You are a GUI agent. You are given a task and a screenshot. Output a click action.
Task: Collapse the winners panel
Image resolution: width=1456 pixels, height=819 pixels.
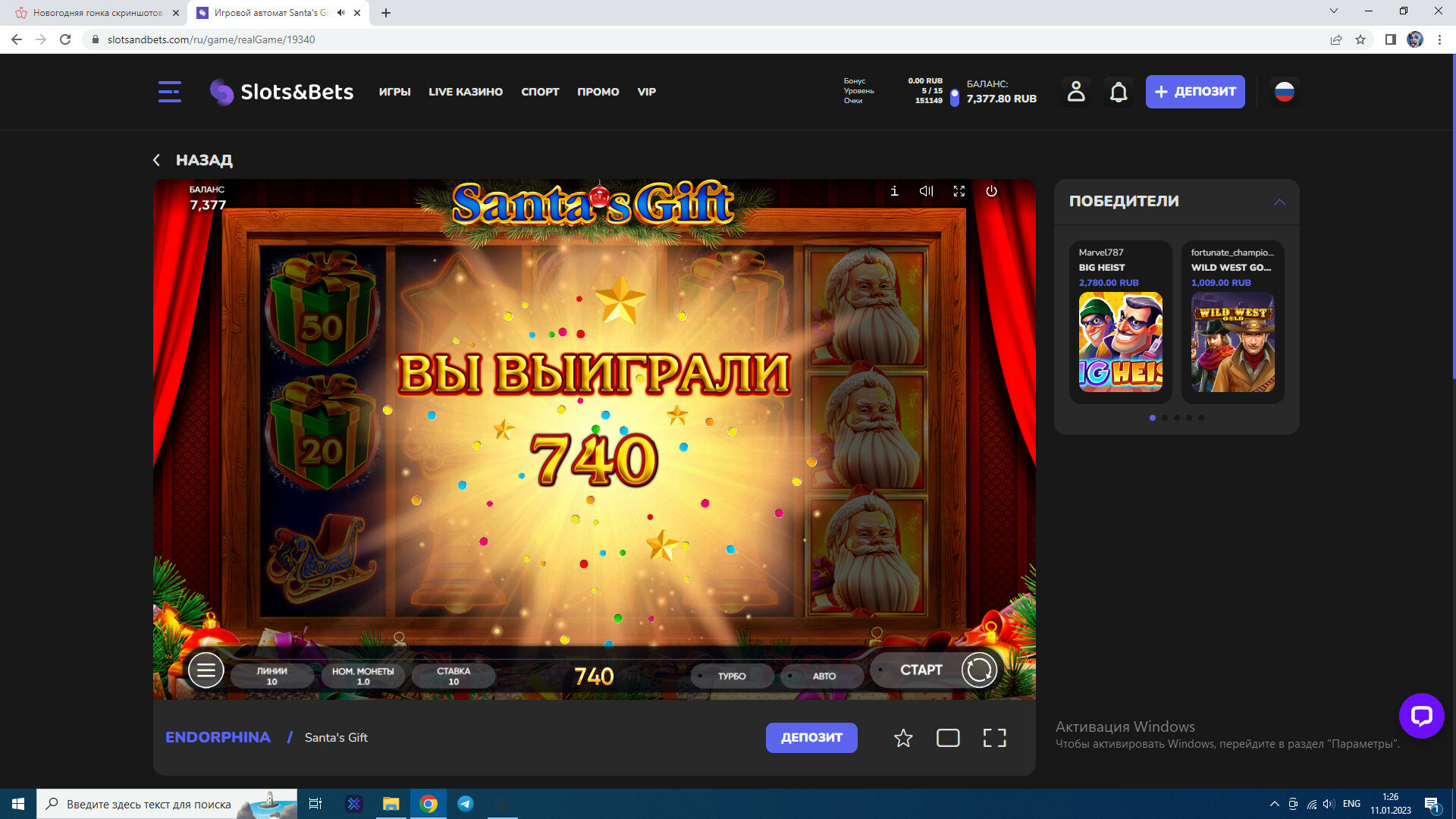(1279, 202)
